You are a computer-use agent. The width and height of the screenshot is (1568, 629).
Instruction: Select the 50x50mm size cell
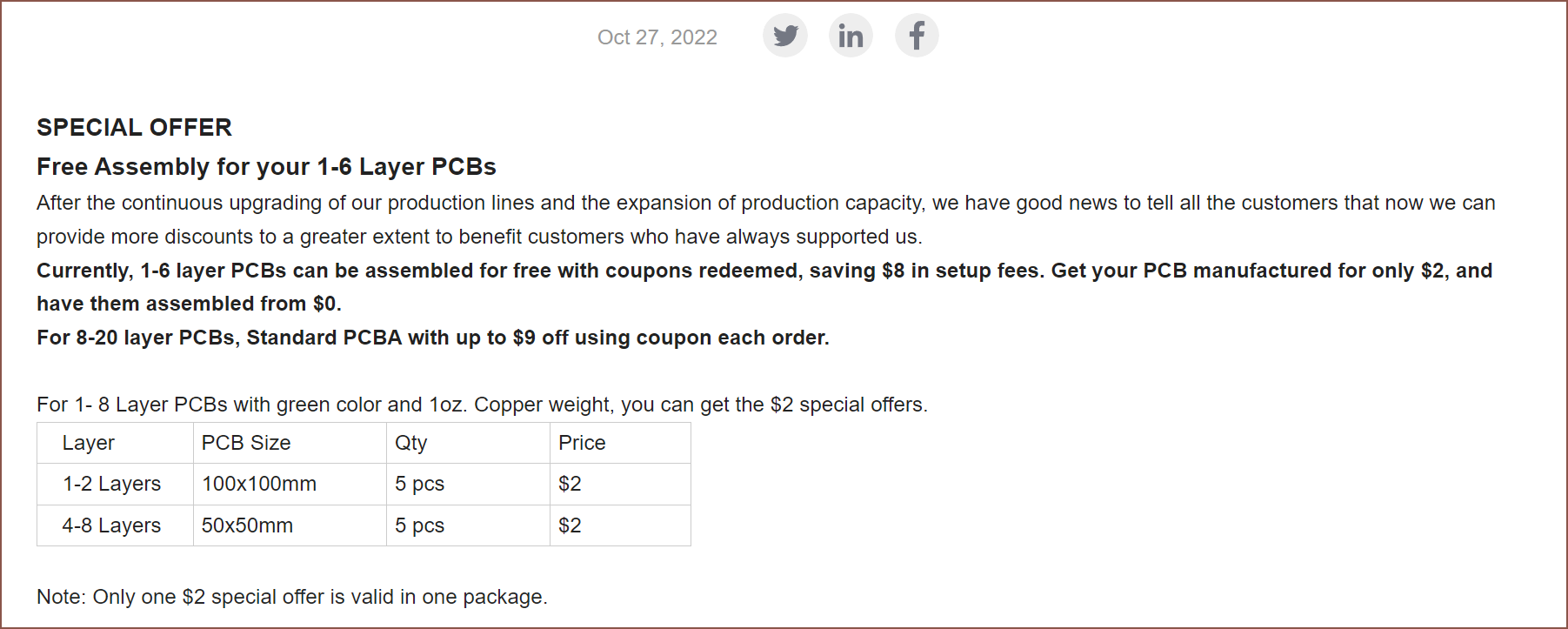point(247,525)
